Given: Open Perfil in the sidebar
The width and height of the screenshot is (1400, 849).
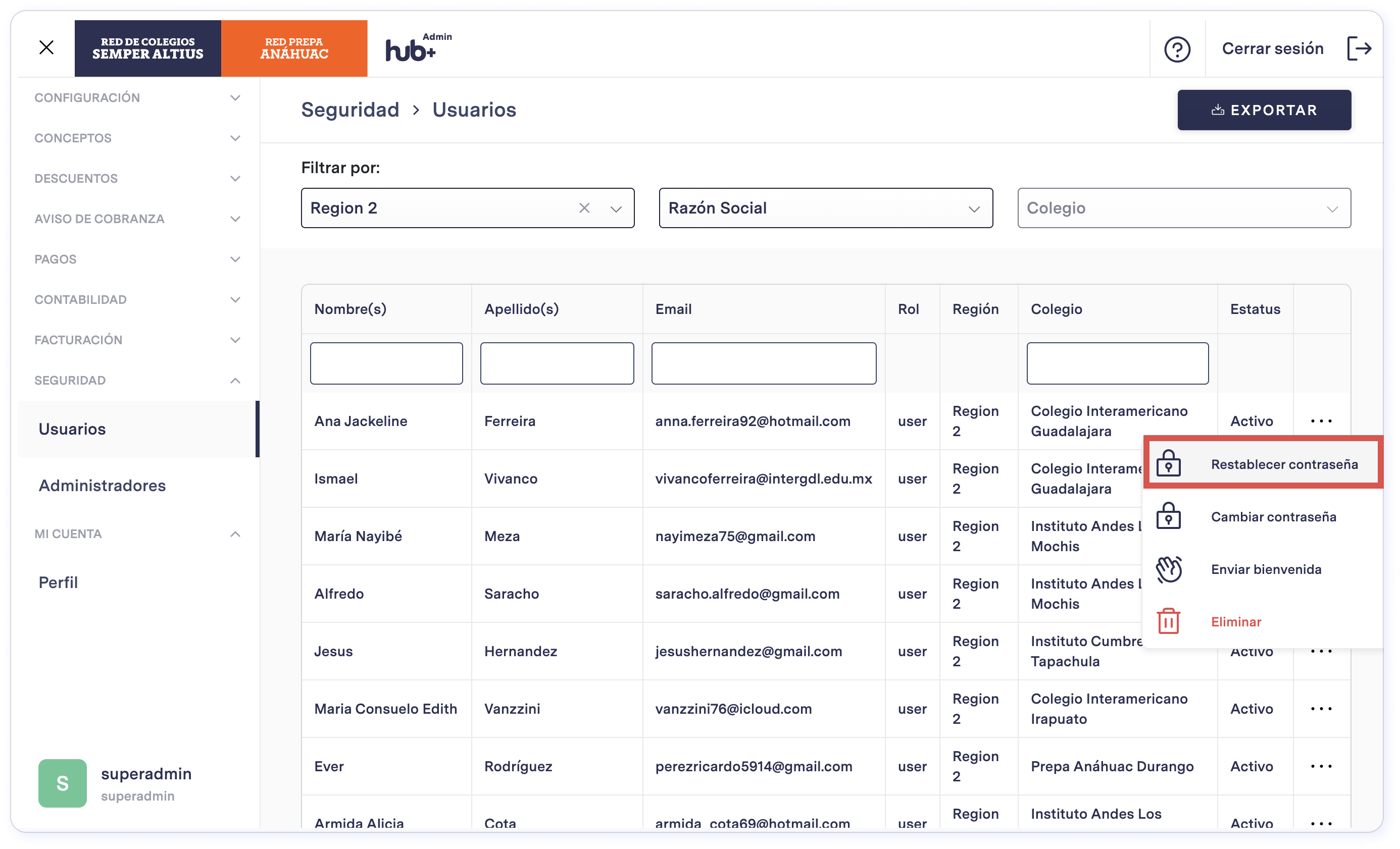Looking at the screenshot, I should (x=138, y=582).
